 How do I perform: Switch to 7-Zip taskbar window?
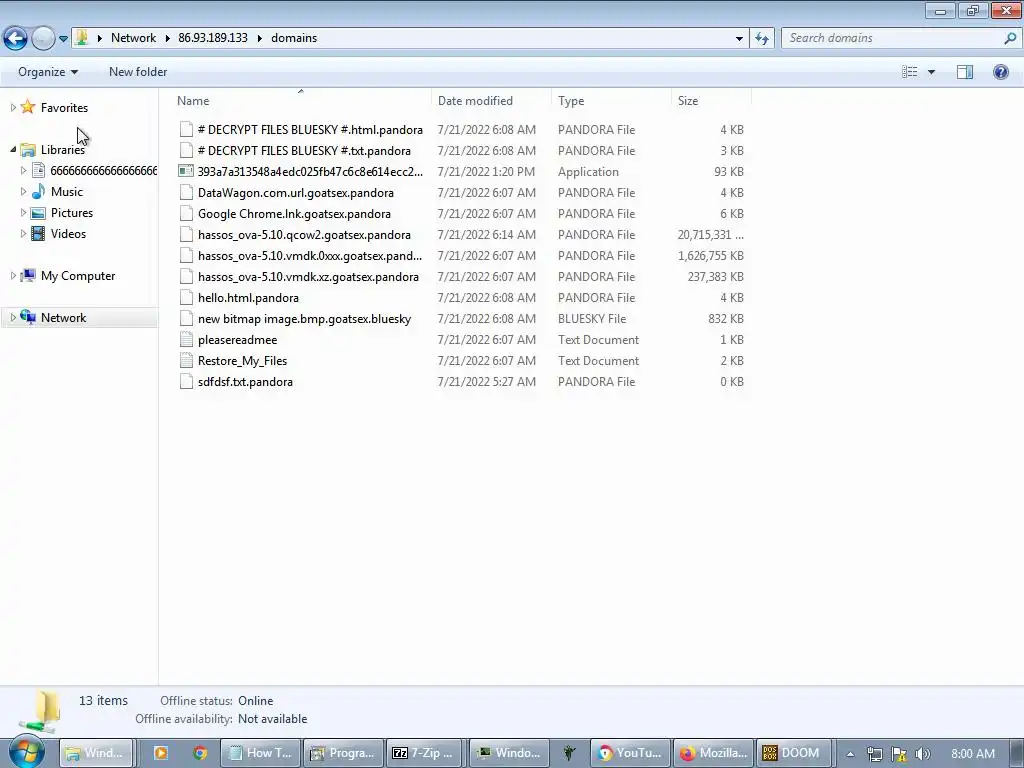423,753
